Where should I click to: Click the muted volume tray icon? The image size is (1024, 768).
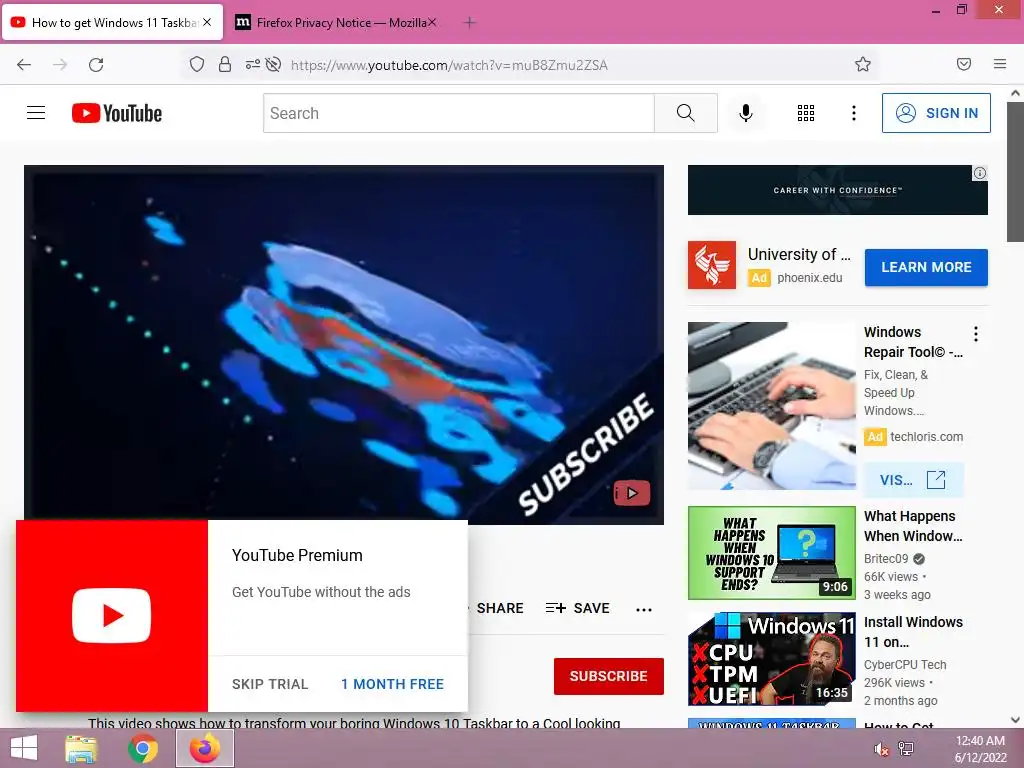point(881,749)
